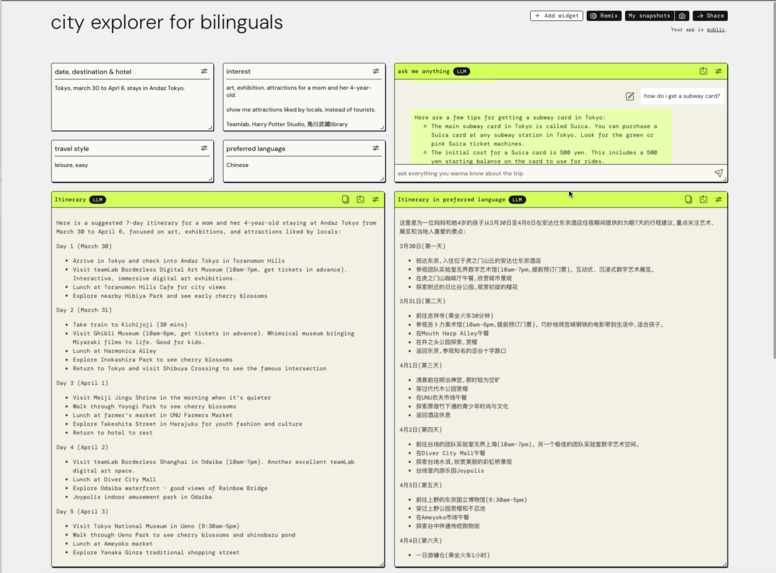Viewport: 776px width, 573px height.
Task: Edit the 'how do i get a subway card?' message
Action: tap(630, 96)
